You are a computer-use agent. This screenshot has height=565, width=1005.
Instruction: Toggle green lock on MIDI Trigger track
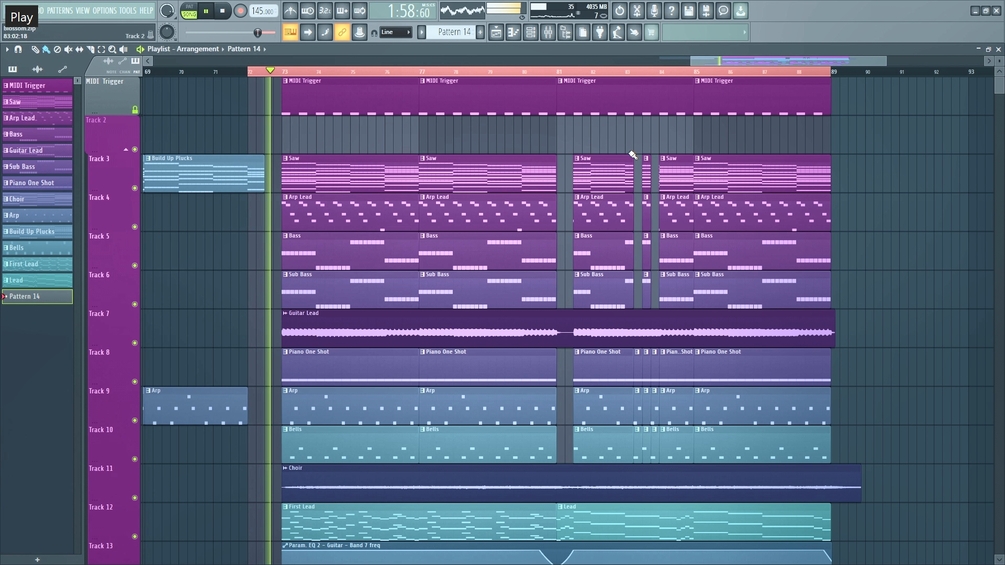point(135,110)
